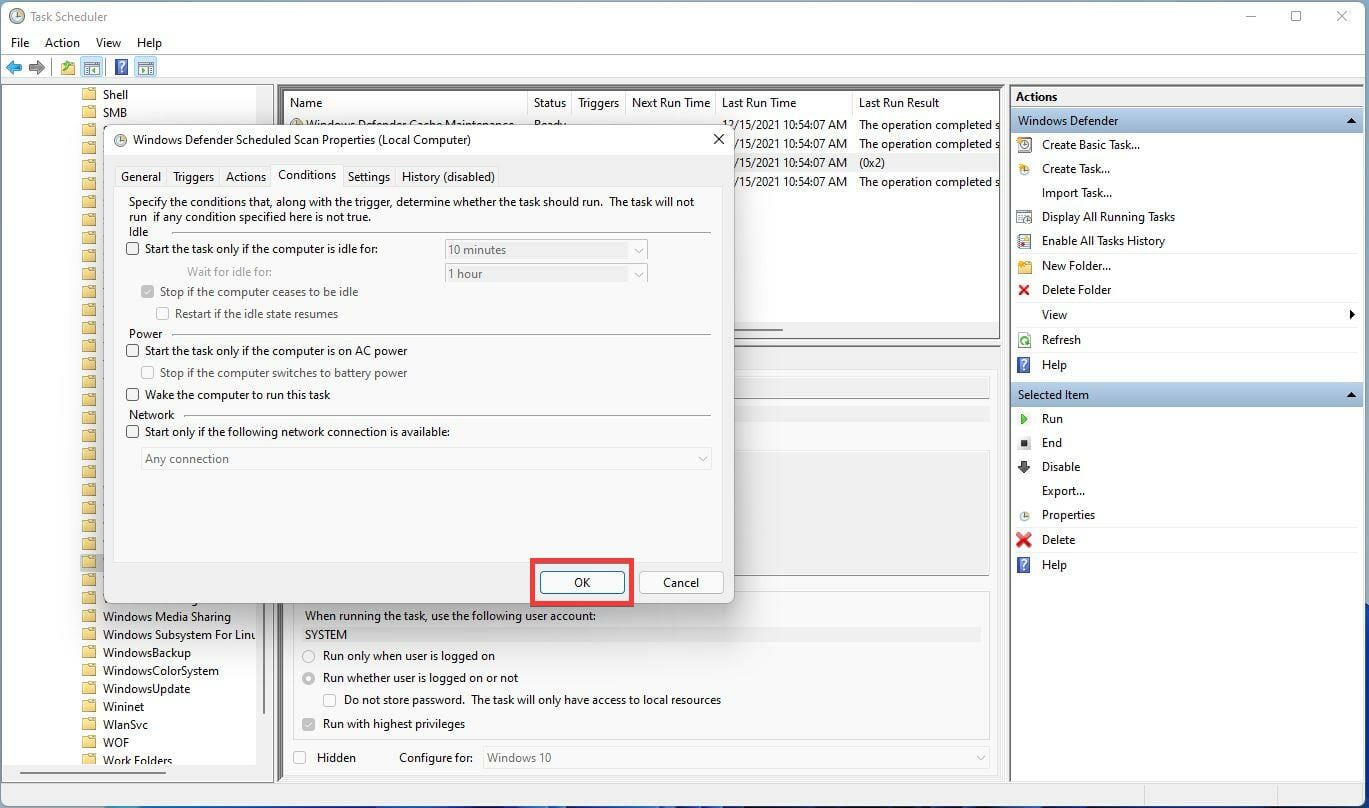Click the WindowsUpdate folder icon
This screenshot has height=808, width=1369.
pos(89,689)
